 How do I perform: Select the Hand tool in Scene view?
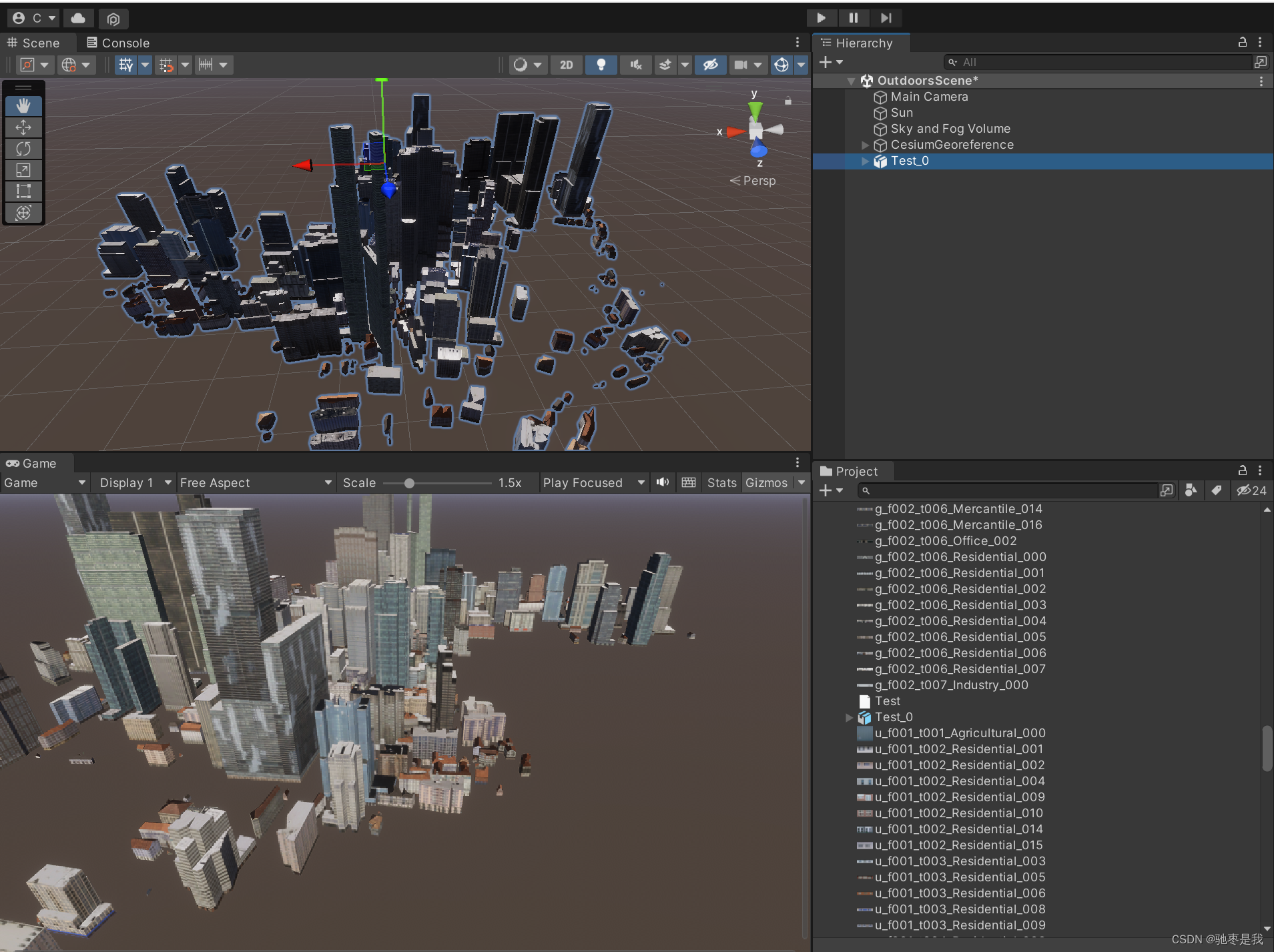(x=23, y=105)
